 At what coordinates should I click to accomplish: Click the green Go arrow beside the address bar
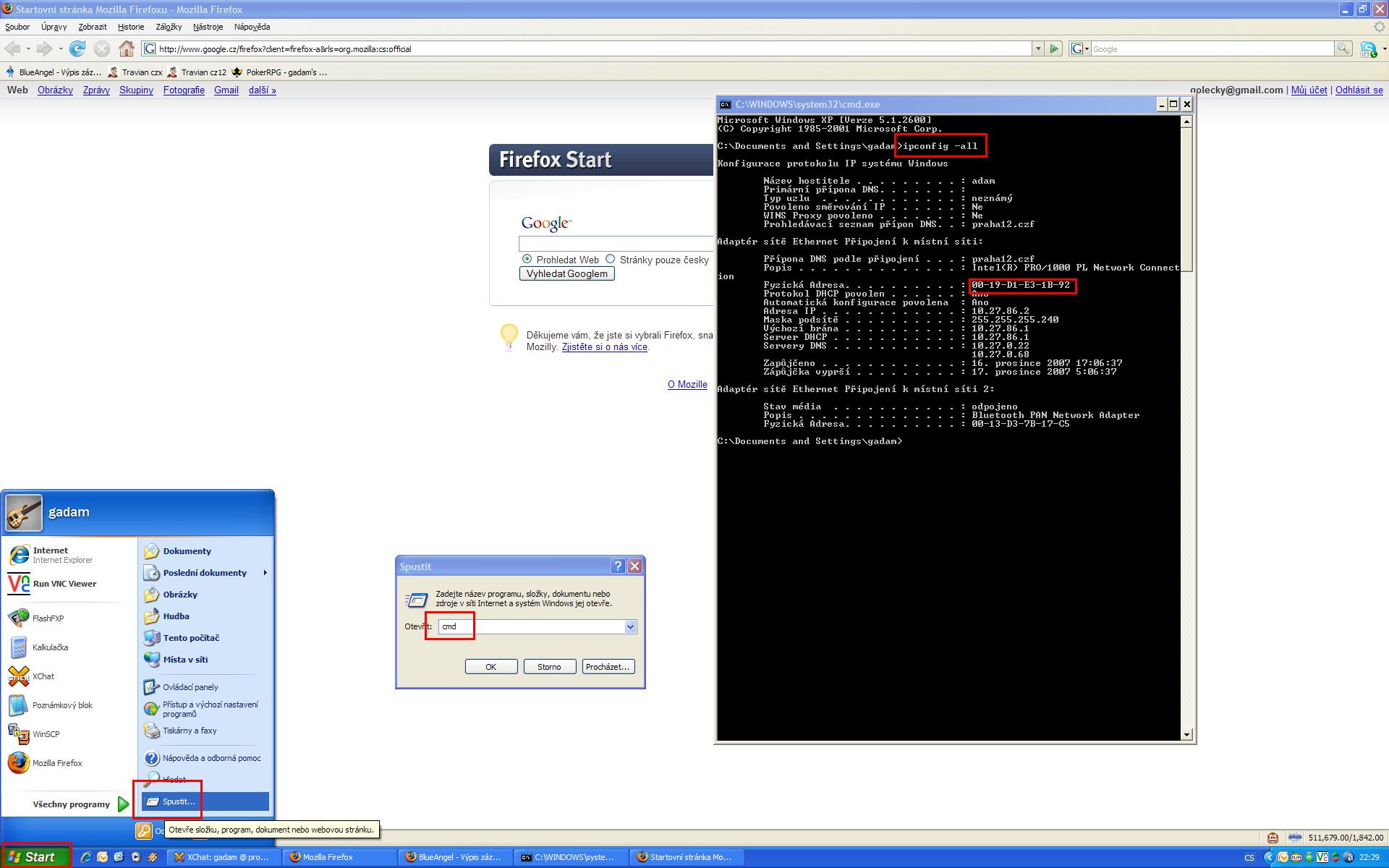(x=1054, y=48)
